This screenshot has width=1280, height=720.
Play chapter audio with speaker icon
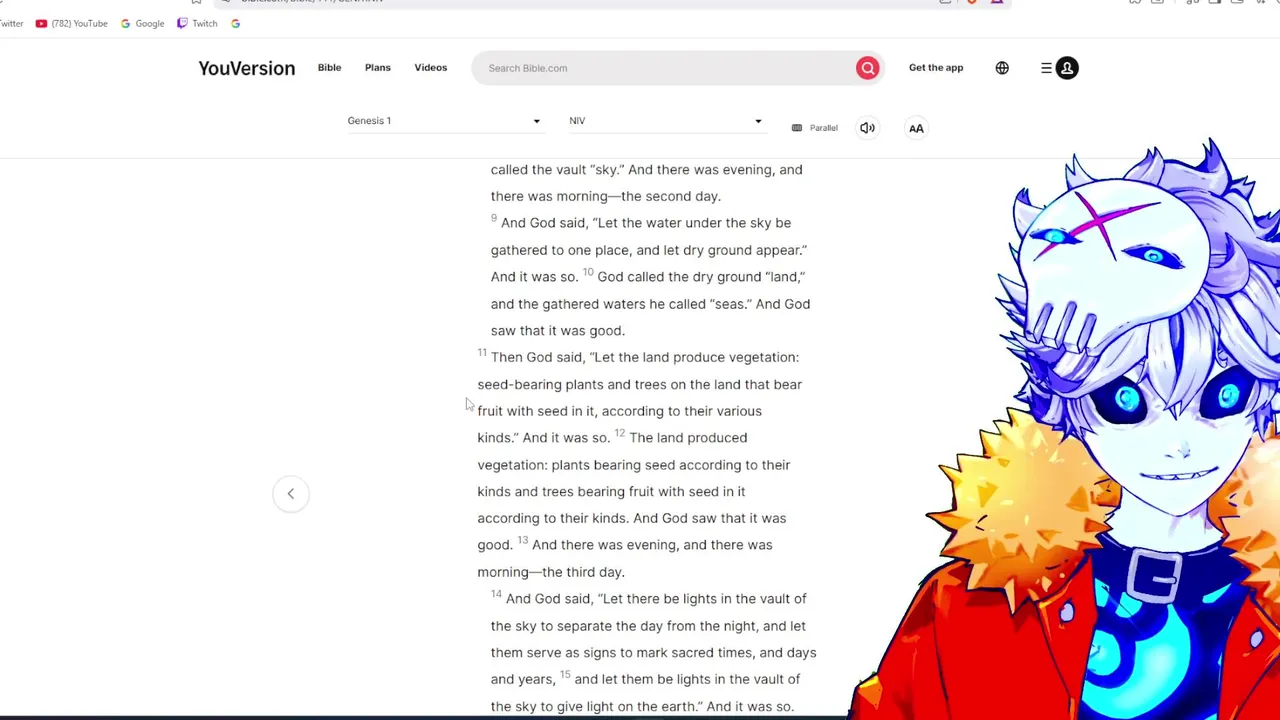pyautogui.click(x=867, y=128)
